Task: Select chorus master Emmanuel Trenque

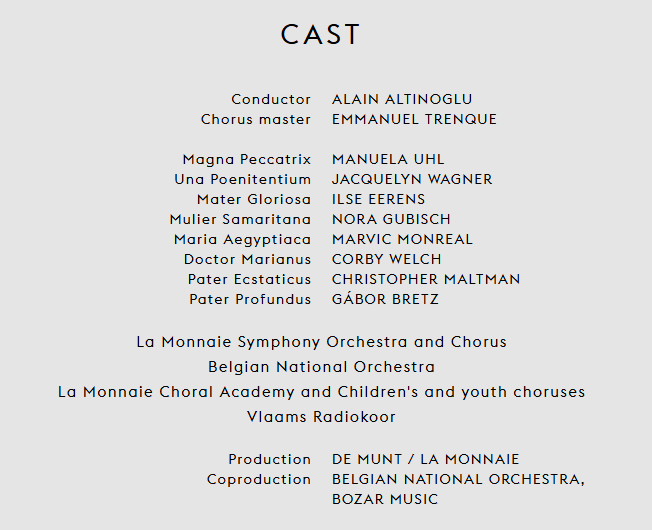Action: point(414,119)
